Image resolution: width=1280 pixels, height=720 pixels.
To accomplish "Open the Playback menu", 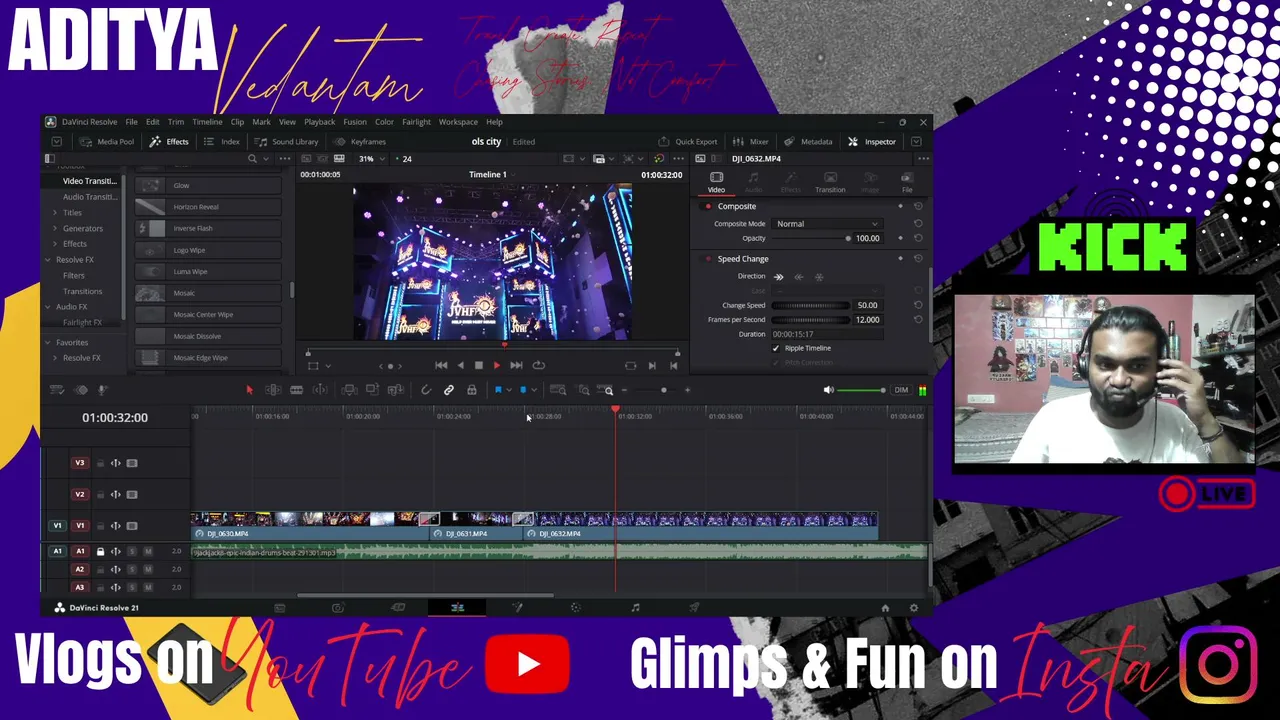I will click(319, 122).
